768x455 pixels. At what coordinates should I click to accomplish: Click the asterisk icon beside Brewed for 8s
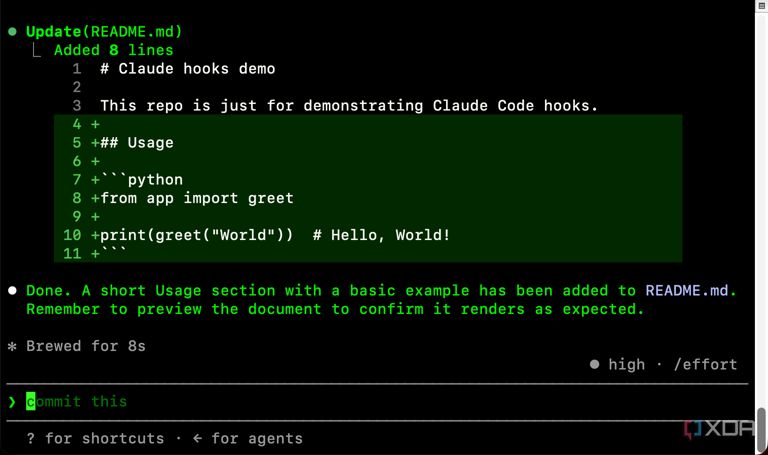pos(12,347)
